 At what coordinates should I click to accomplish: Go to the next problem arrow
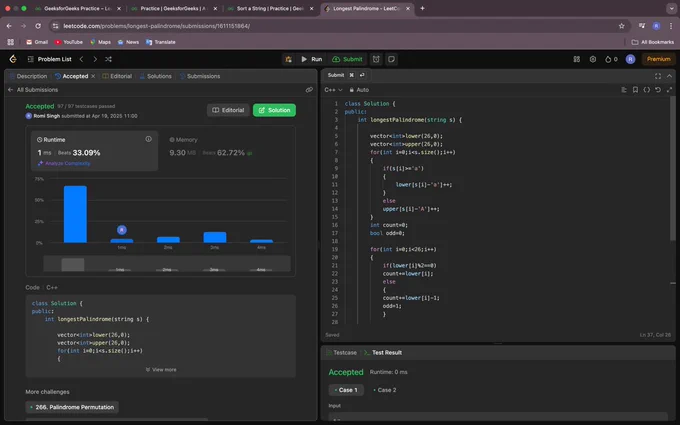pos(95,59)
